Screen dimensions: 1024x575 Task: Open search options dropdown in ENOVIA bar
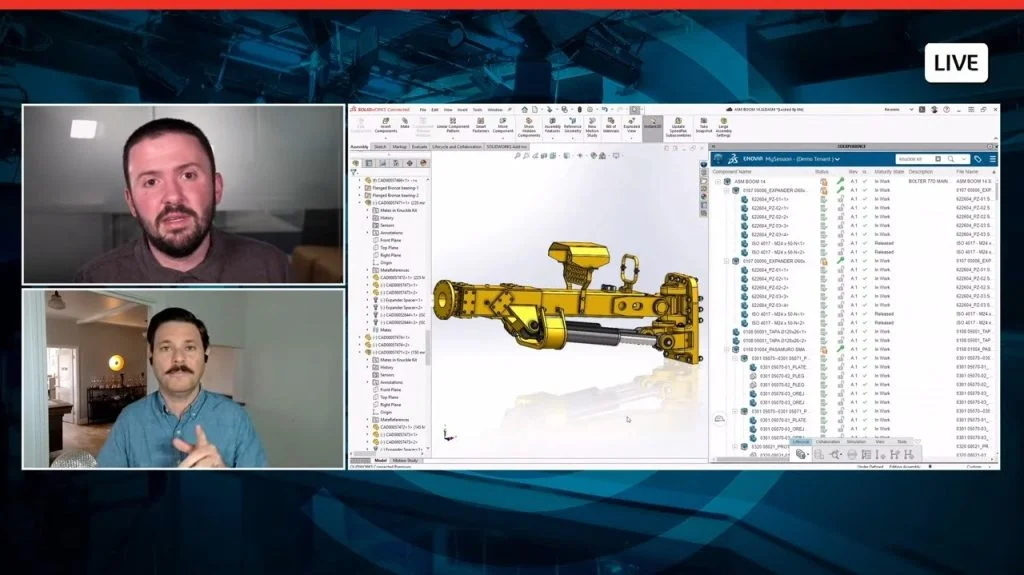(x=963, y=159)
